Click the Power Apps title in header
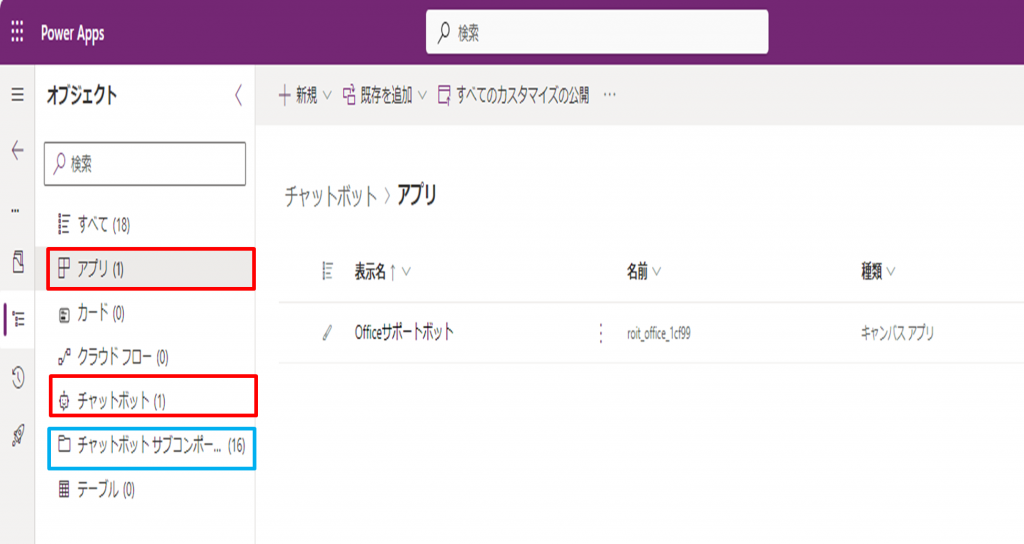The image size is (1024, 544). click(x=72, y=33)
